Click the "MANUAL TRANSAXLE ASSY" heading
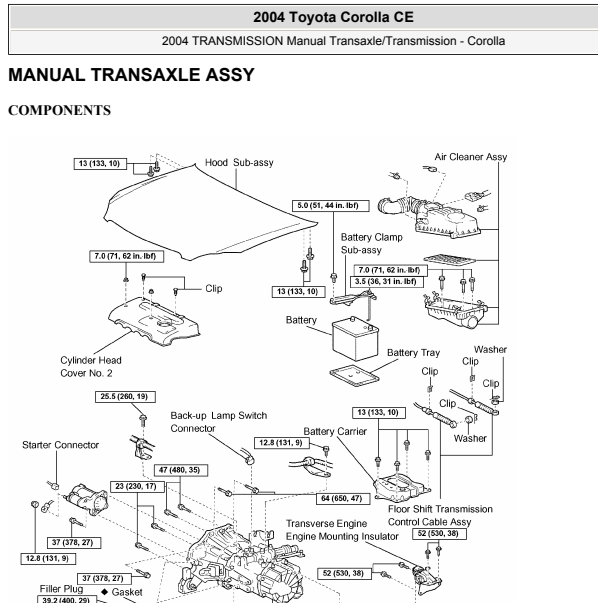 click(131, 75)
